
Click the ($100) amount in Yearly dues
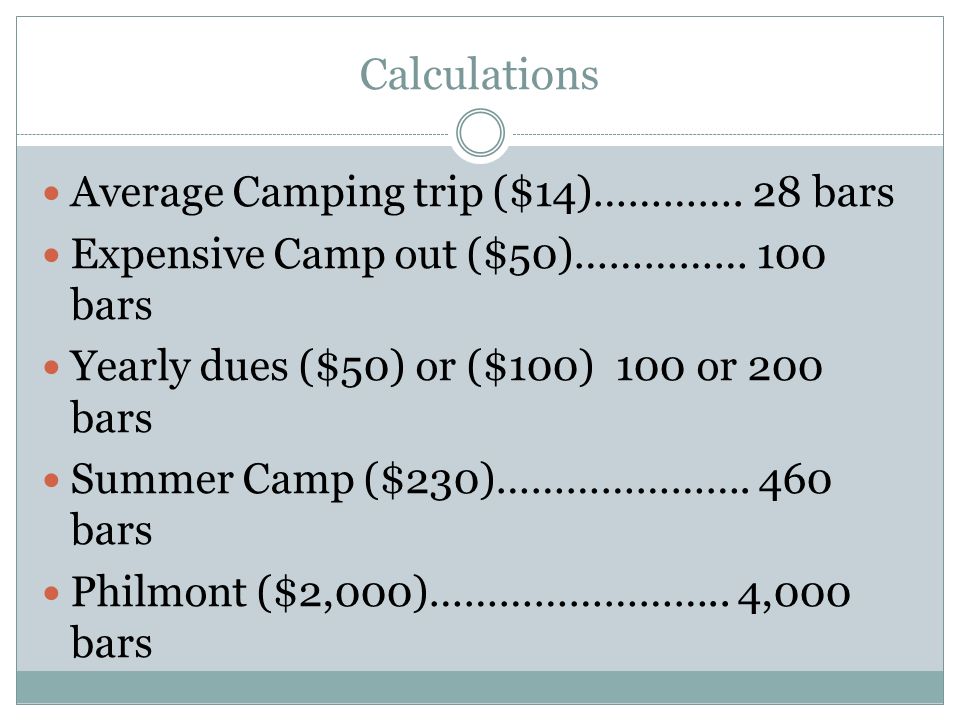(530, 367)
